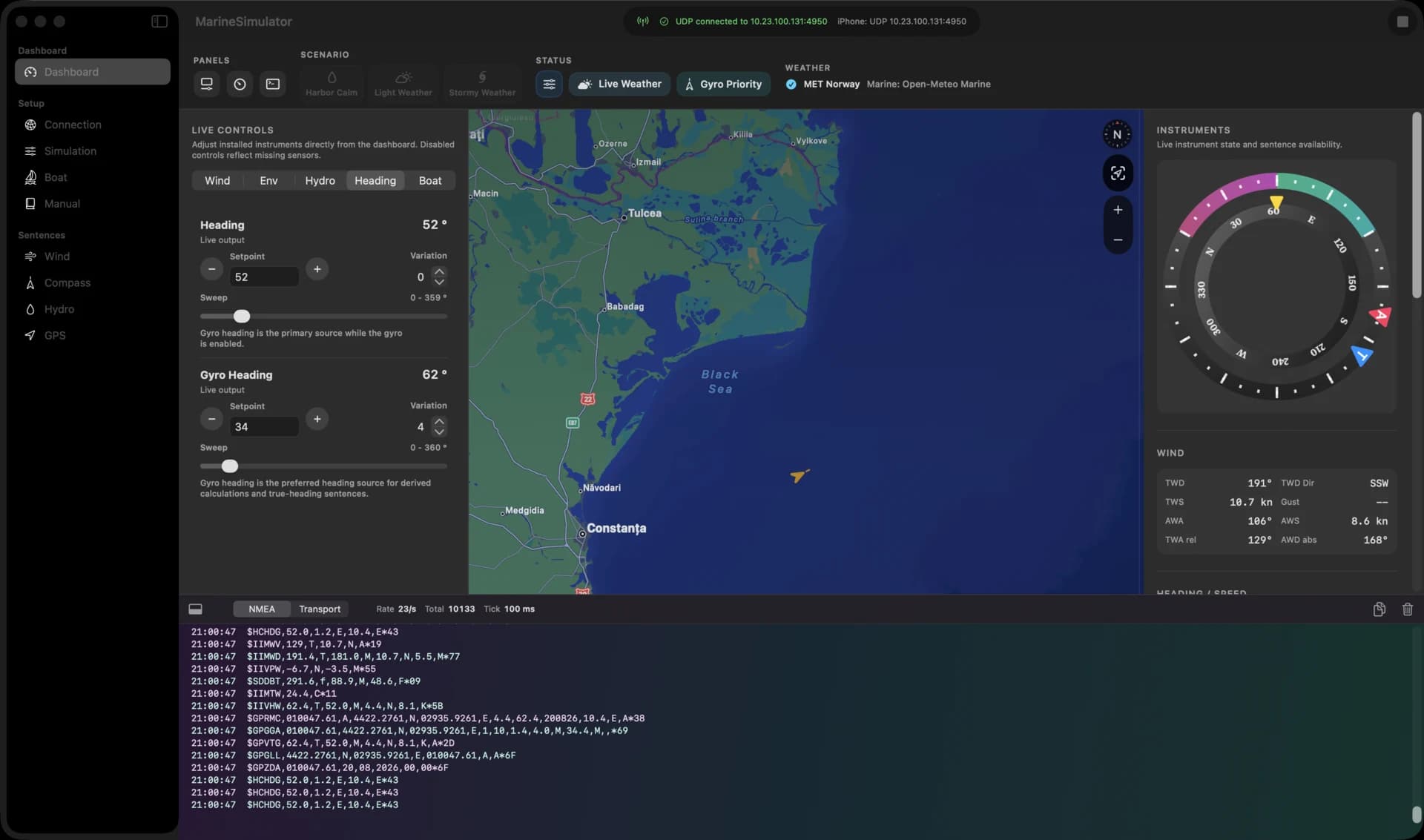Click the stop button in title bar
The width and height of the screenshot is (1424, 840).
(x=1402, y=22)
